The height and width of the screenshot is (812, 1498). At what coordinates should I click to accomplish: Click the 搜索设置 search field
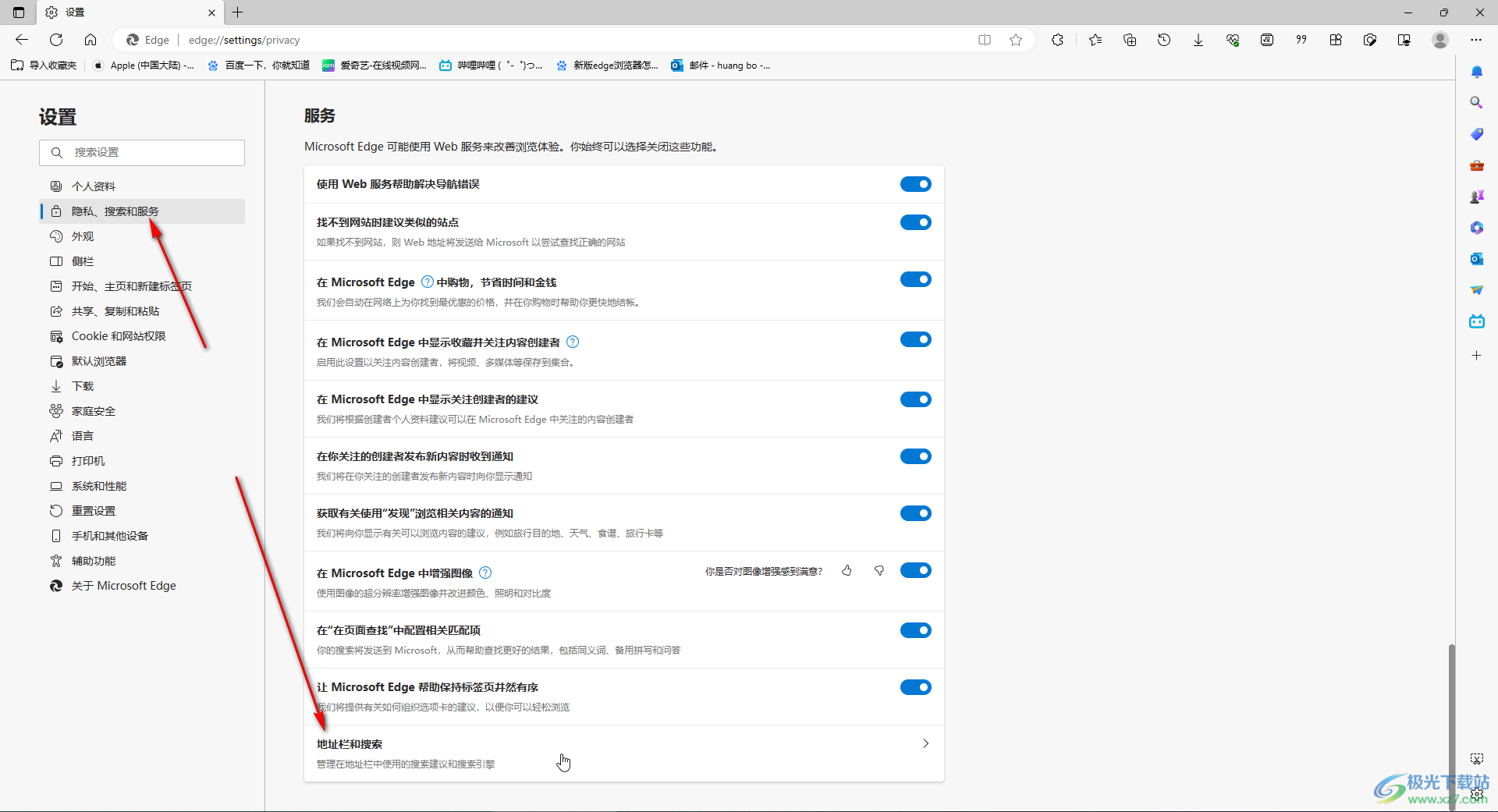point(142,153)
